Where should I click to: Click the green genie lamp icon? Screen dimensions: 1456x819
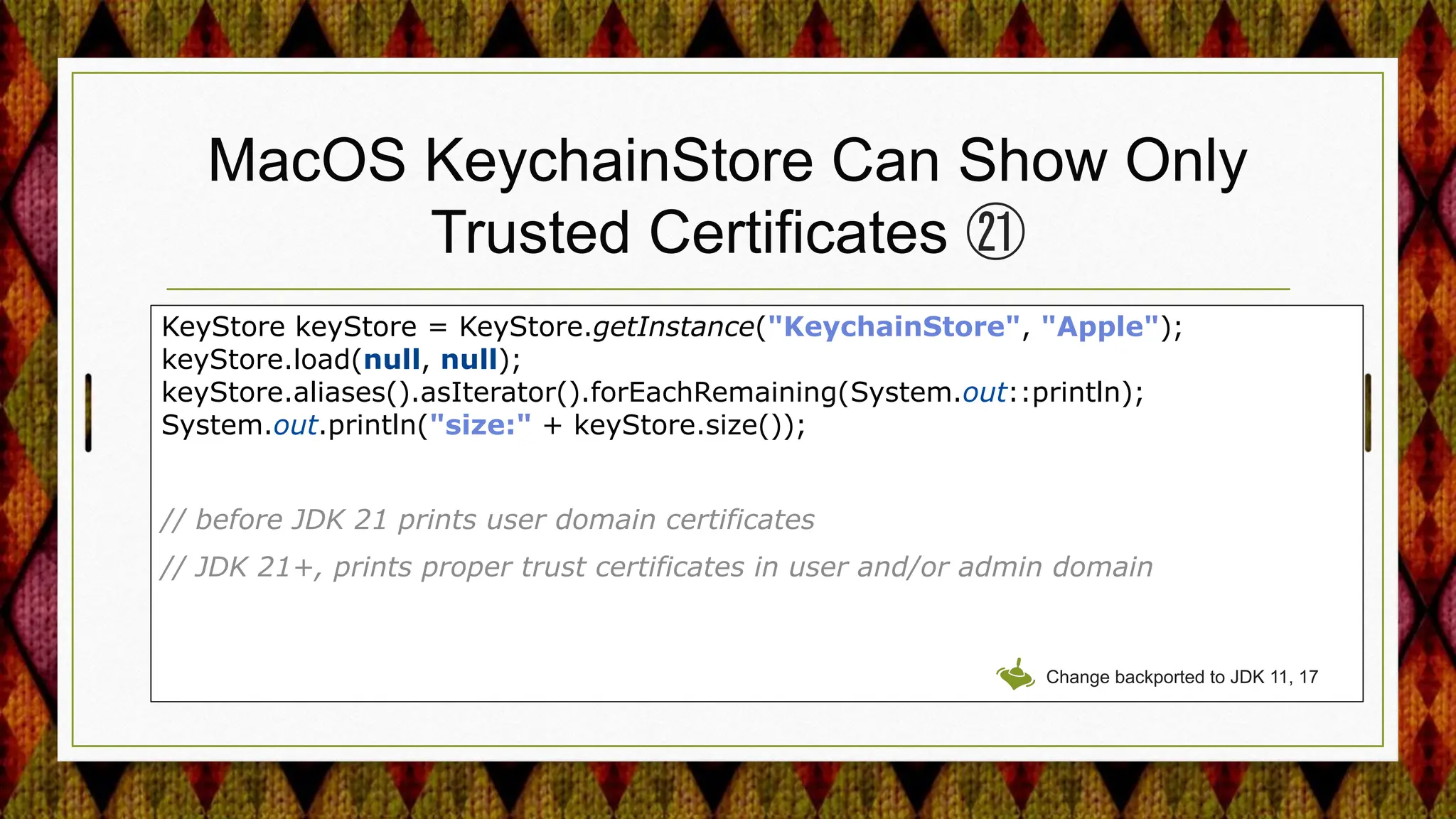tap(1016, 674)
